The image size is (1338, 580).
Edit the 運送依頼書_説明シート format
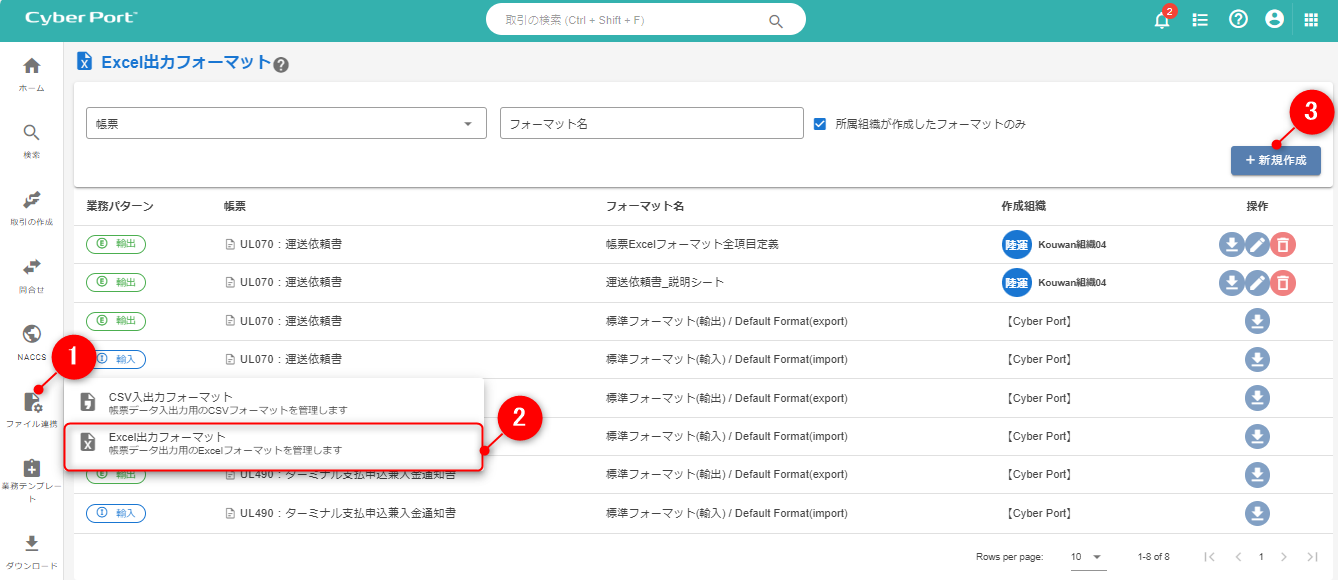coord(1257,283)
